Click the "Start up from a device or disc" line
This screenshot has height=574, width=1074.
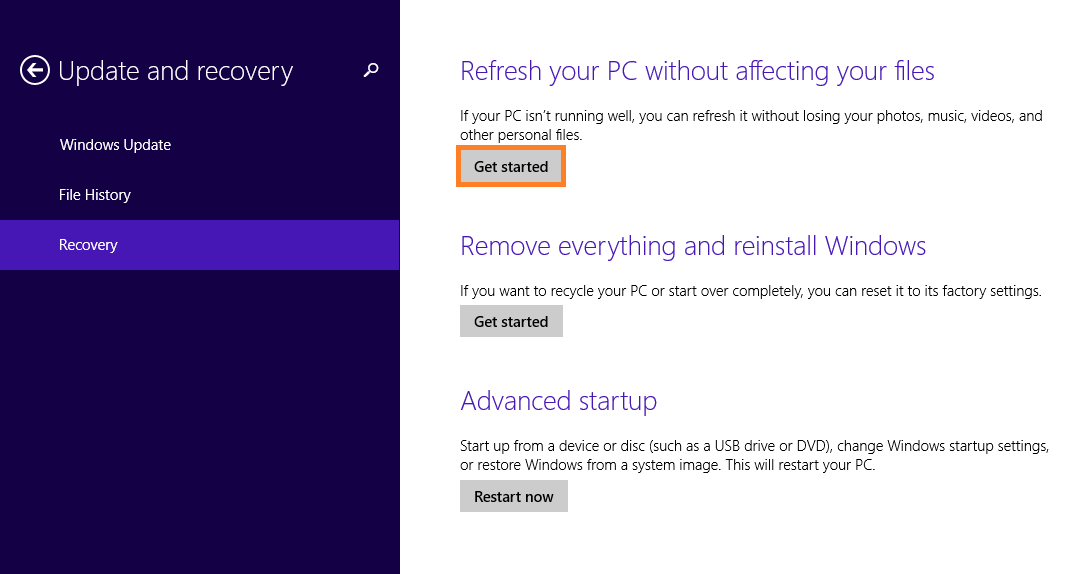tap(754, 446)
